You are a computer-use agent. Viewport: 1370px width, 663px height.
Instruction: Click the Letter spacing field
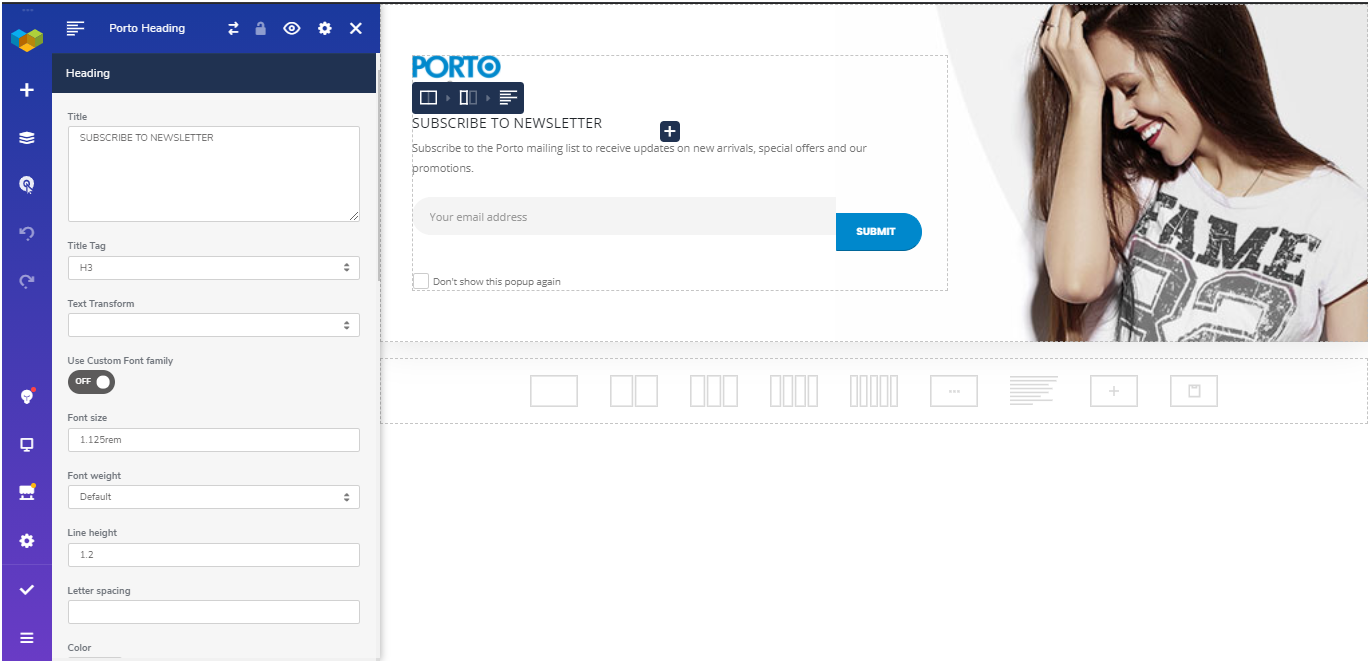214,612
